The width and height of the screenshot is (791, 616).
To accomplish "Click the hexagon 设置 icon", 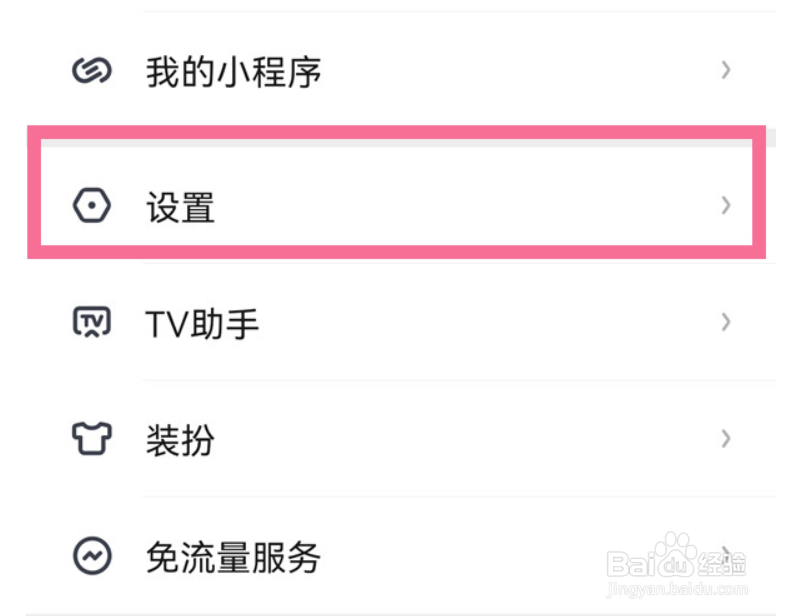I will (x=92, y=205).
